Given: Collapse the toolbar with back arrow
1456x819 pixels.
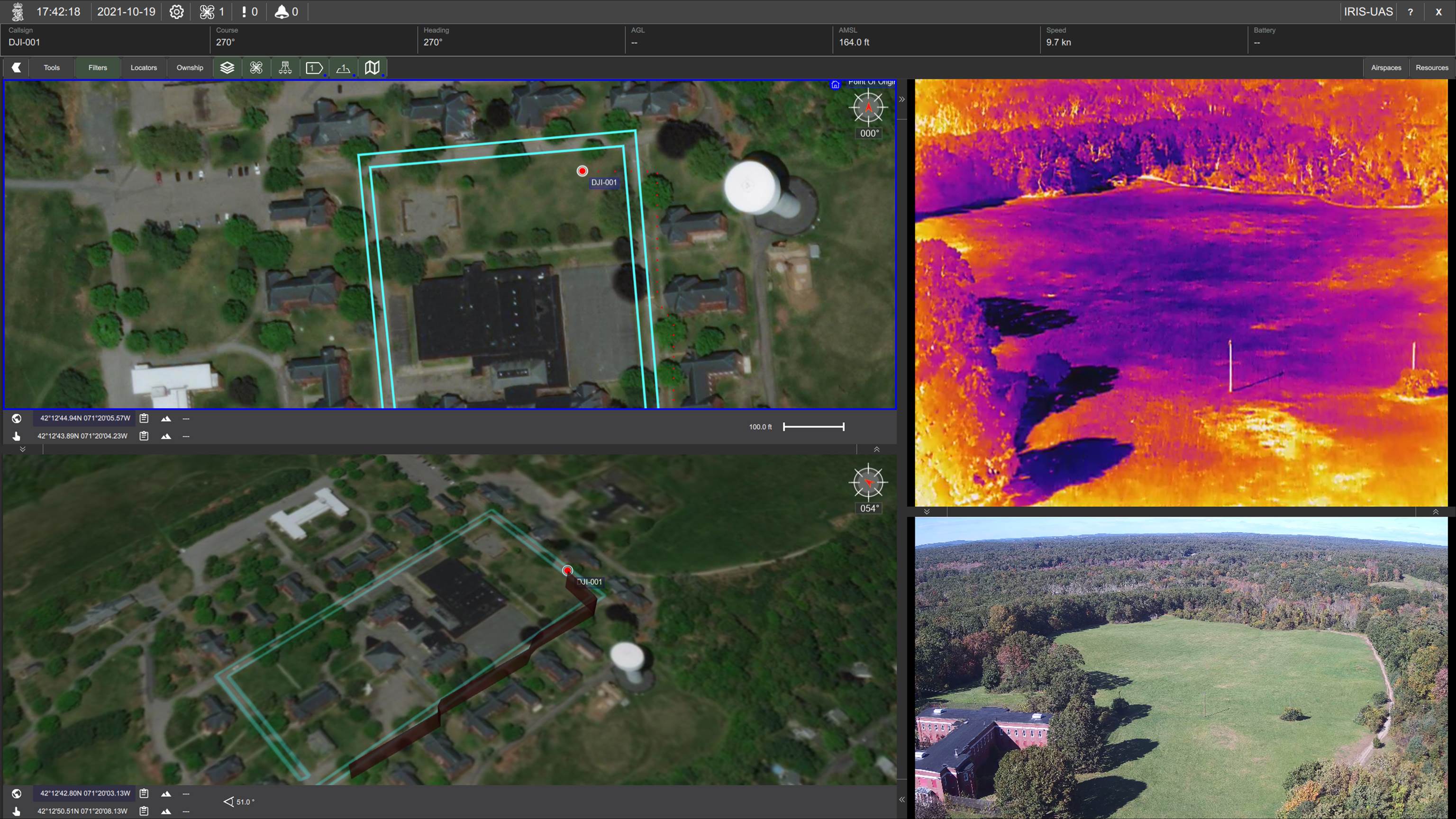Looking at the screenshot, I should 17,68.
